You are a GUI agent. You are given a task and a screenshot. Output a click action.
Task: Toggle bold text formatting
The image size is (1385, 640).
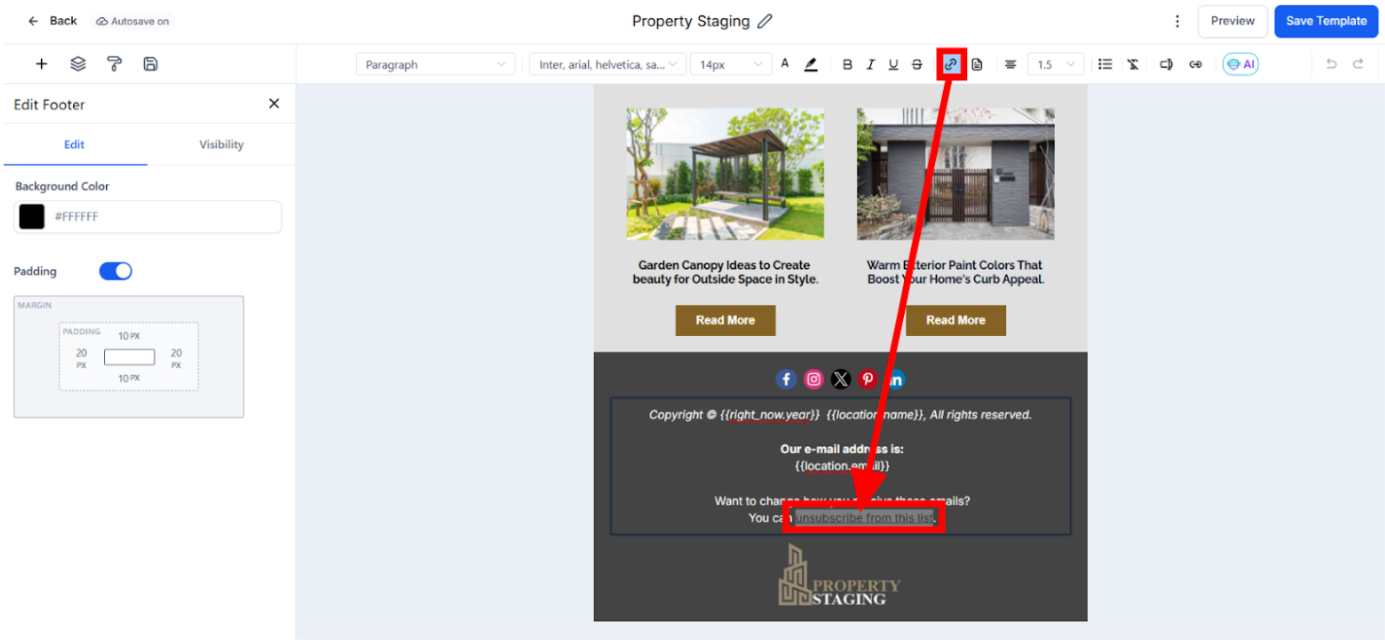pos(847,65)
